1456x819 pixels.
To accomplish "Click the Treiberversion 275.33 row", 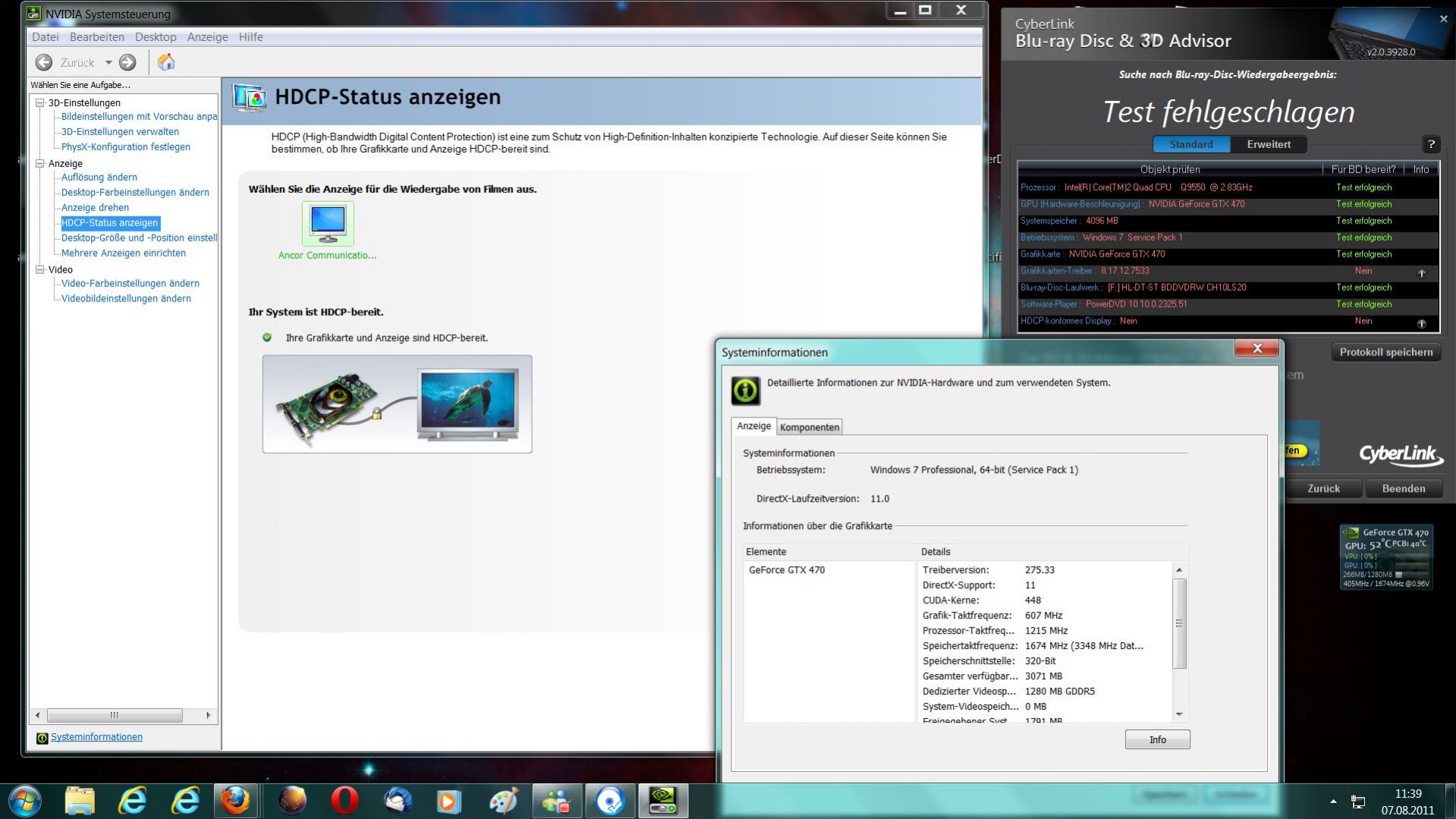I will (x=1044, y=569).
